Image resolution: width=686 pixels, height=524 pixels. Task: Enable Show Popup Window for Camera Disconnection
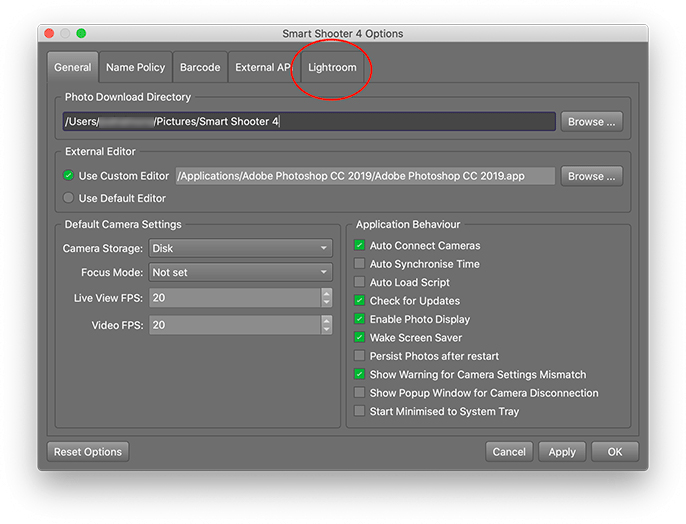coord(360,393)
